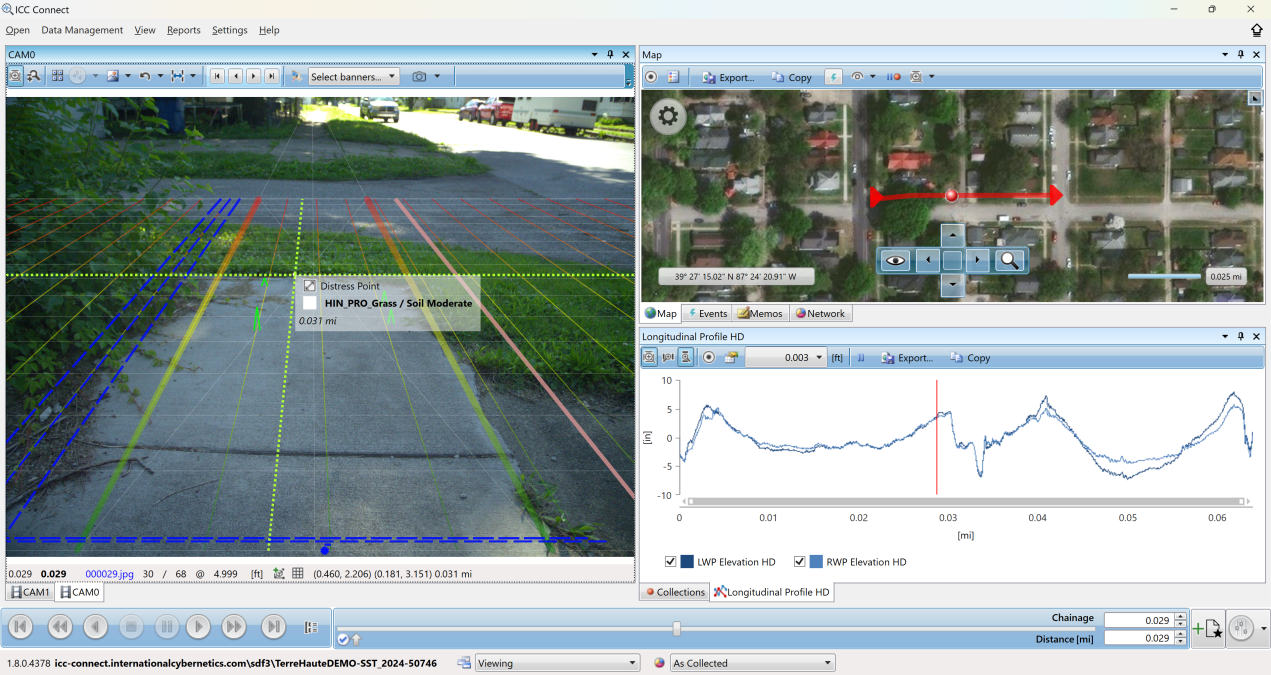
Task: Open the Select banners dropdown
Action: tap(352, 75)
